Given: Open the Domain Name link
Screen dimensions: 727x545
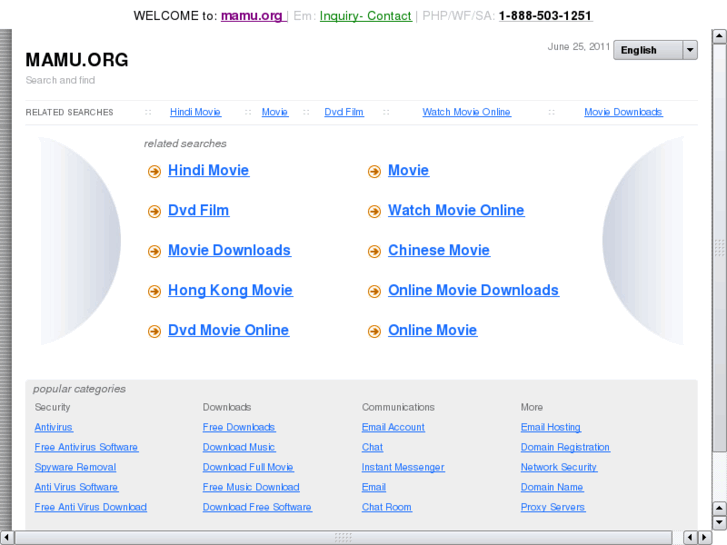Looking at the screenshot, I should [x=552, y=487].
